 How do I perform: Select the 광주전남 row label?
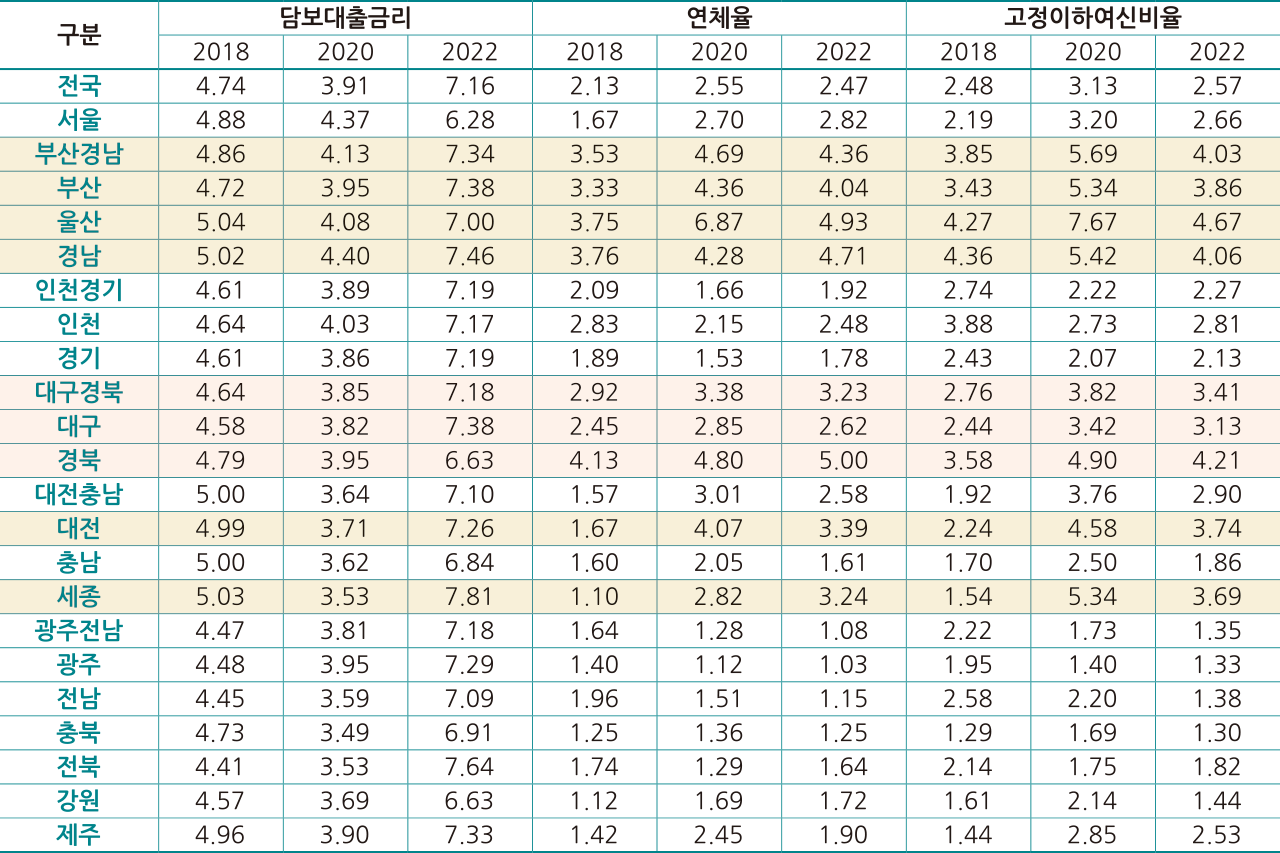click(x=79, y=630)
